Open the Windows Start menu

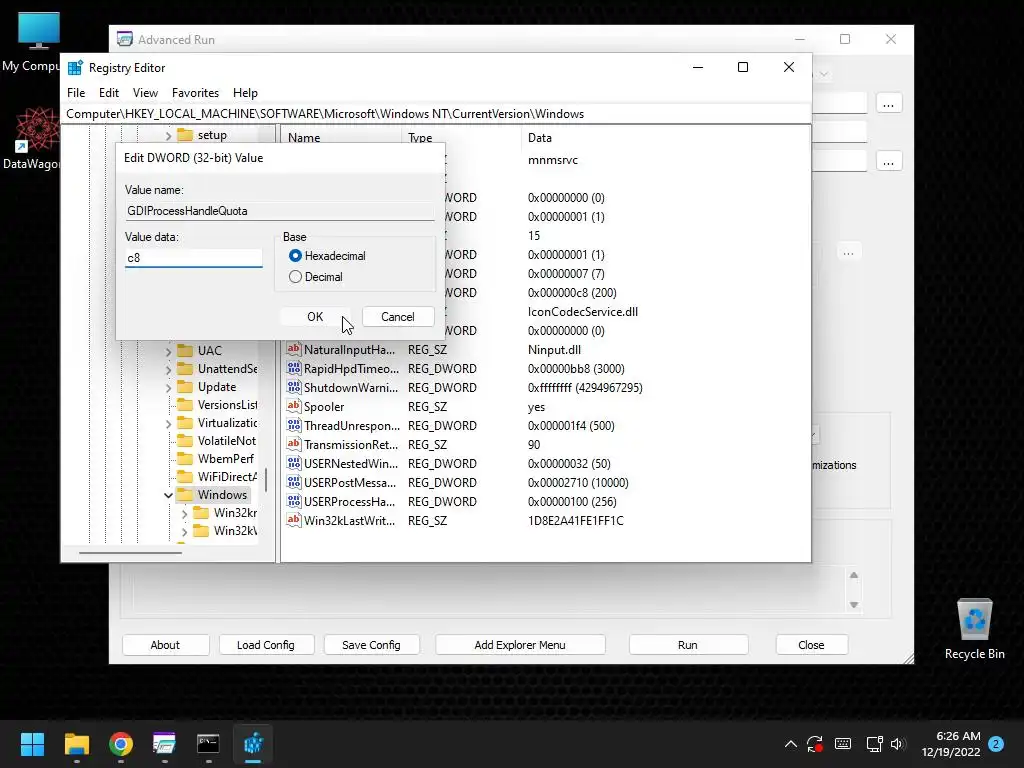32,744
